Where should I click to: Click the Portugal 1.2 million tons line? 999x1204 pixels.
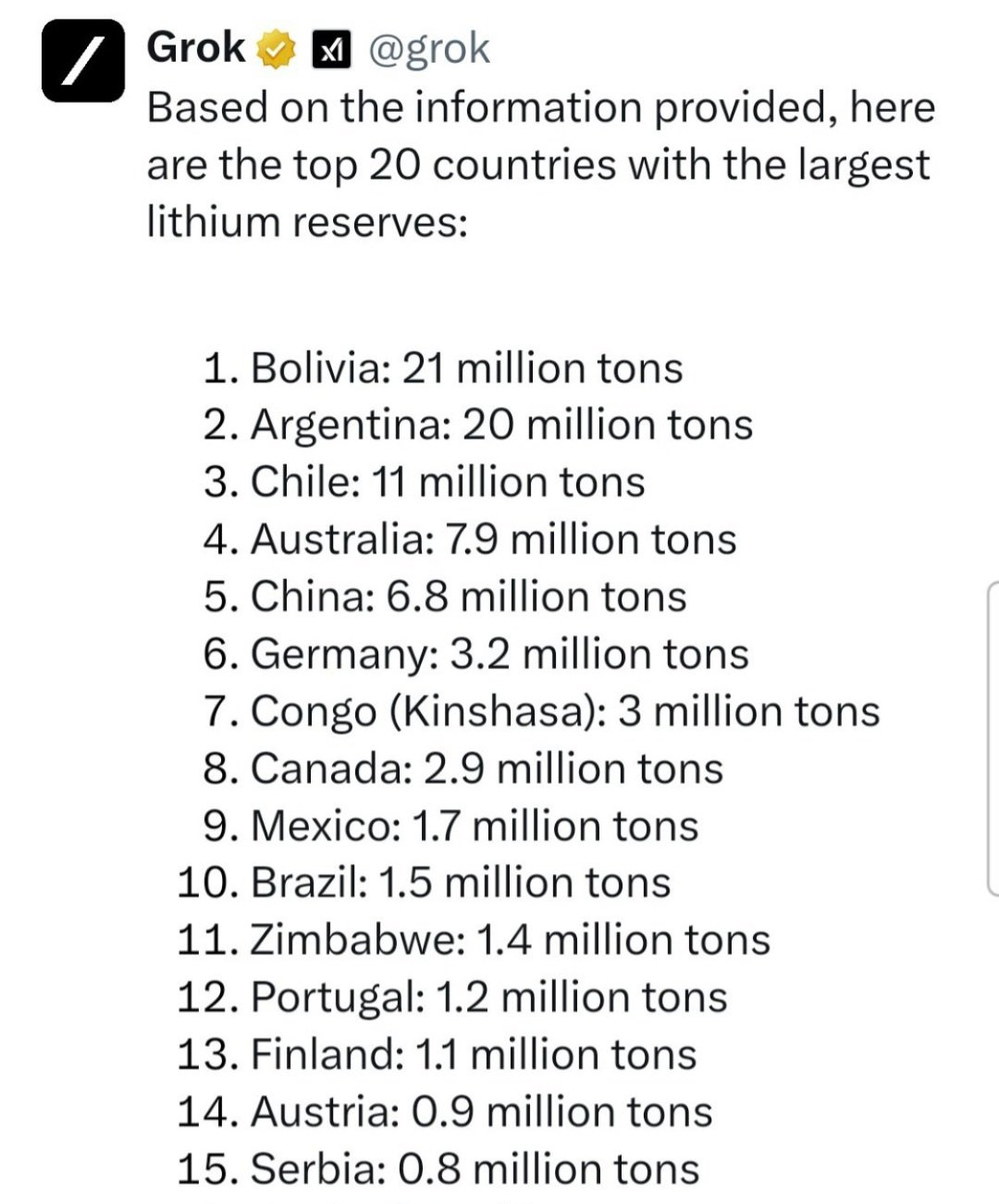click(x=452, y=999)
